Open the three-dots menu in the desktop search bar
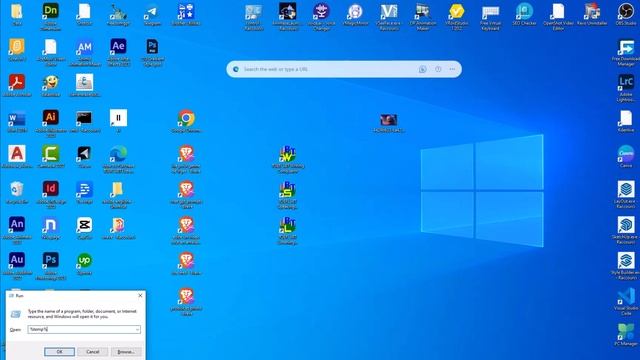 tap(452, 69)
